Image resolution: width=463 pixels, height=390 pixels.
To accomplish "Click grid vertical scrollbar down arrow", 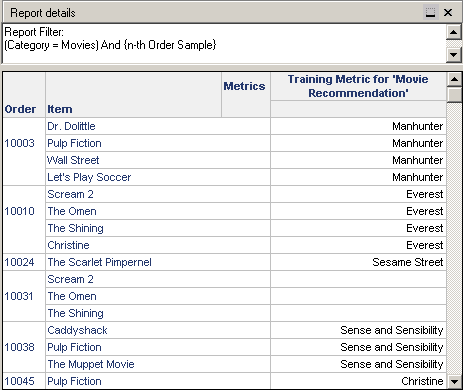I will click(x=454, y=381).
